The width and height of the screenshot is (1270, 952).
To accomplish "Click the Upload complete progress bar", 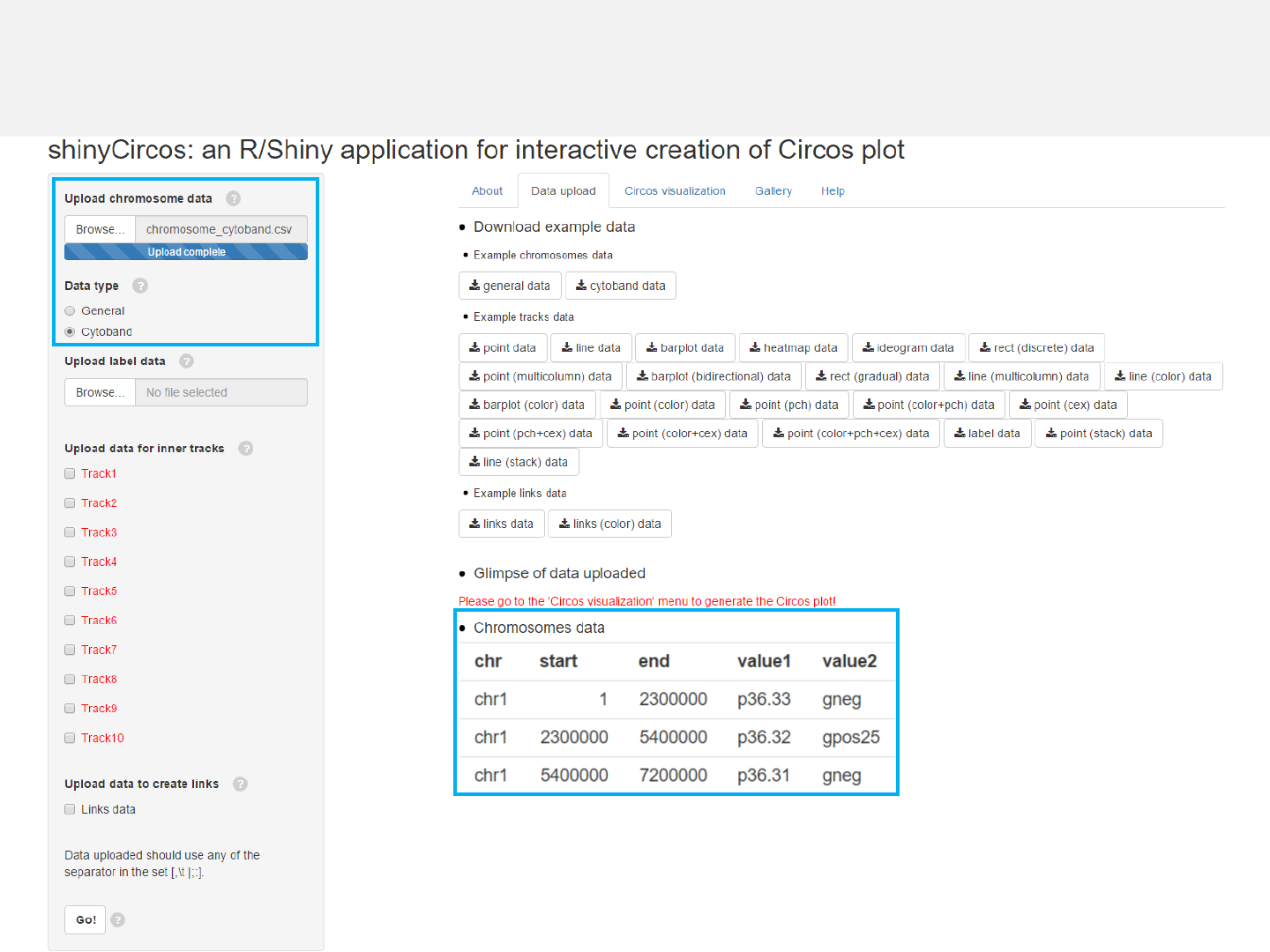I will click(x=186, y=252).
